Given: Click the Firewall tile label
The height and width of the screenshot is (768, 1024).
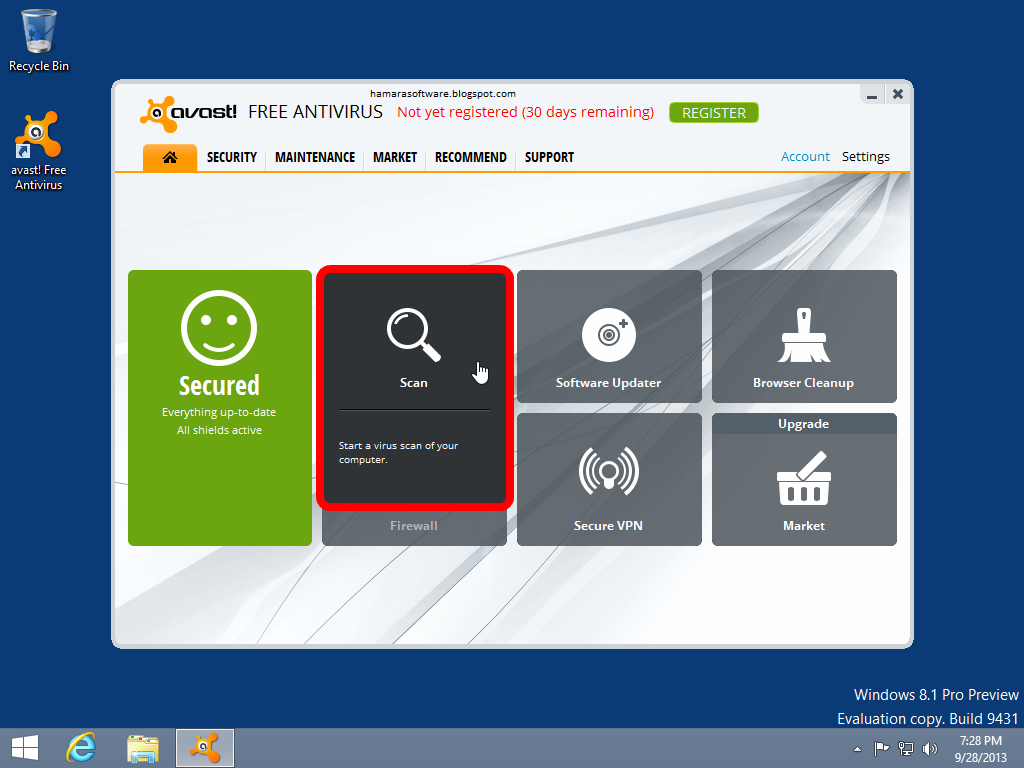Looking at the screenshot, I should pos(414,526).
